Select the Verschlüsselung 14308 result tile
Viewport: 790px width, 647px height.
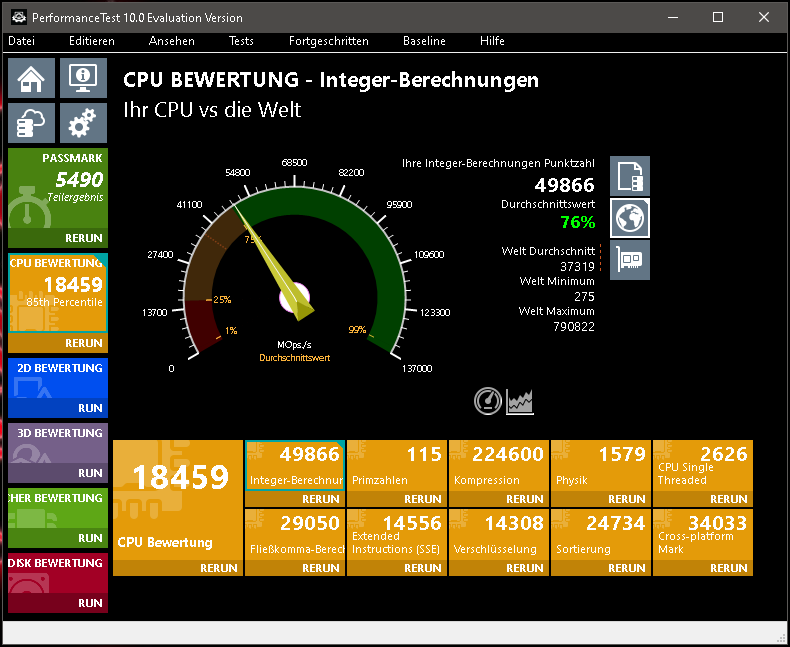[499, 535]
